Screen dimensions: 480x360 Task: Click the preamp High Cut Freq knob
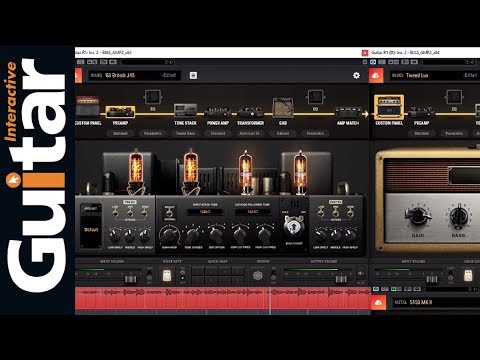265,235
